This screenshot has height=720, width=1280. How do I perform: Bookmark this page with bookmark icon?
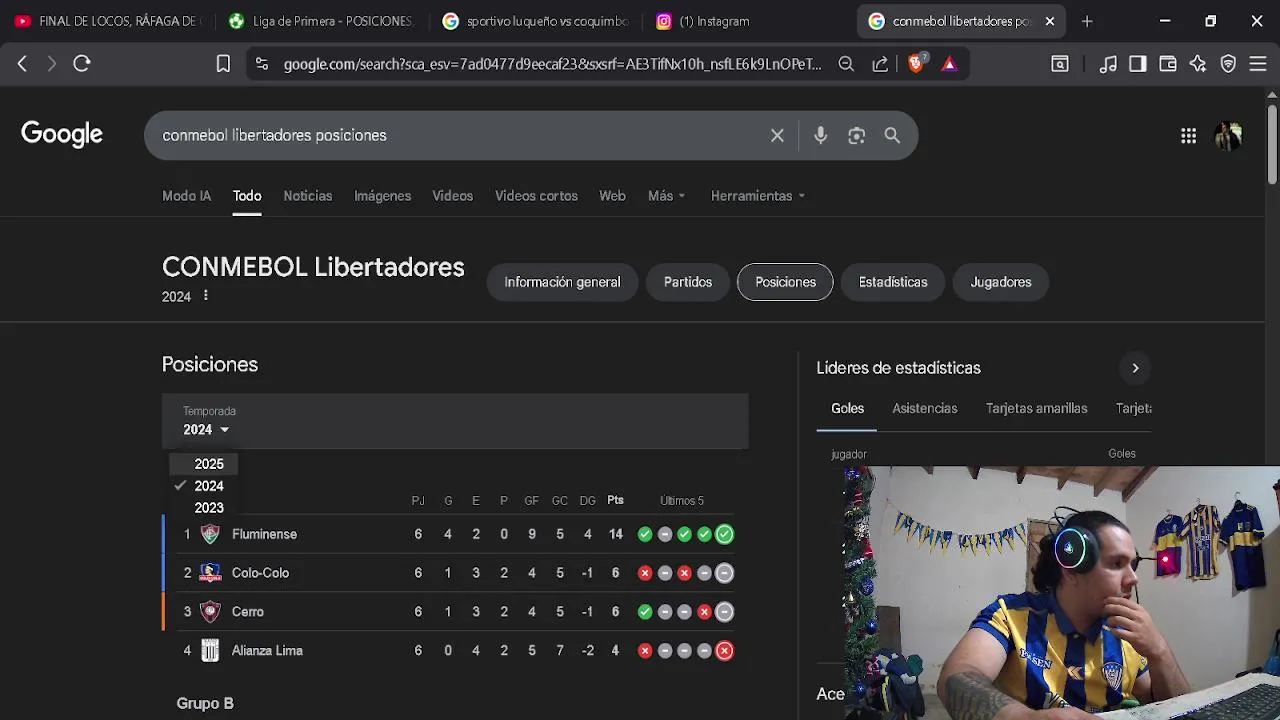point(223,64)
